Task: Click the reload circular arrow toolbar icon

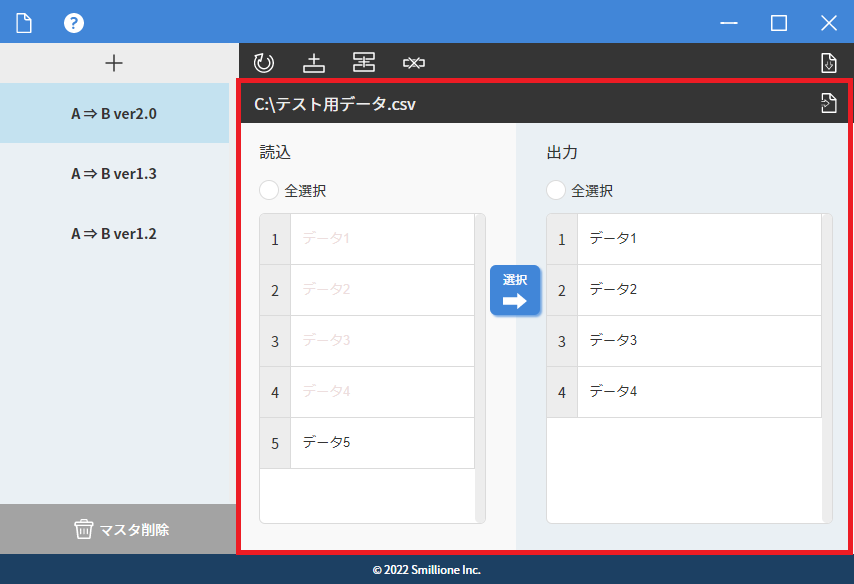Action: tap(264, 63)
